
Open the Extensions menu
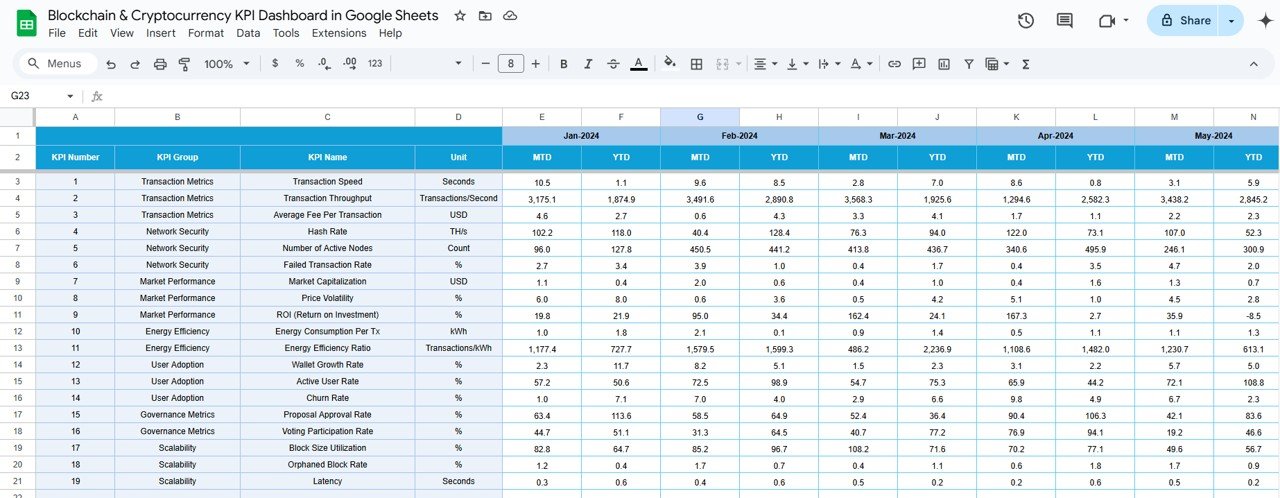339,33
